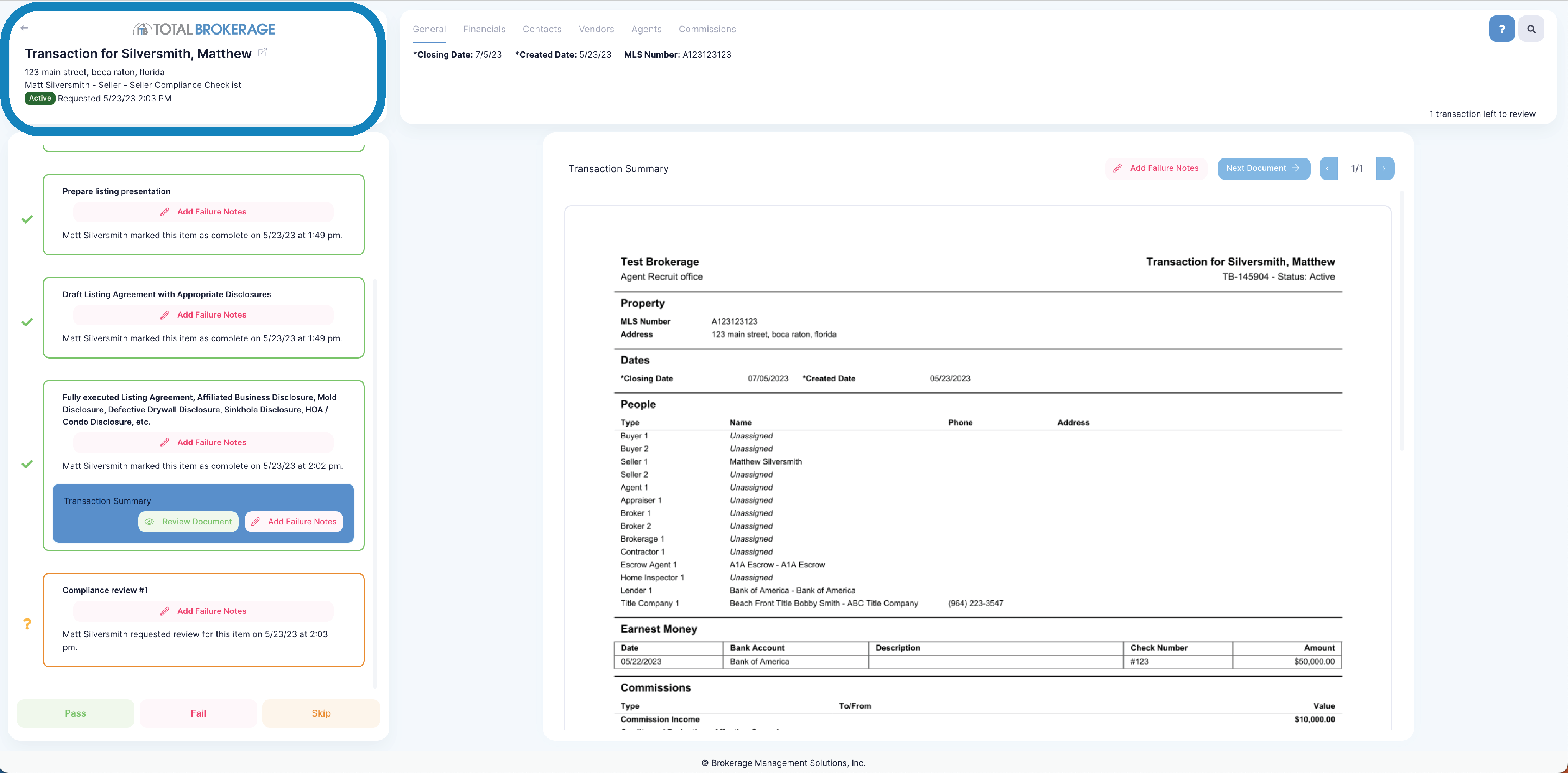This screenshot has height=773, width=1568.
Task: Add Failure Notes under Compliance review #1
Action: 203,611
